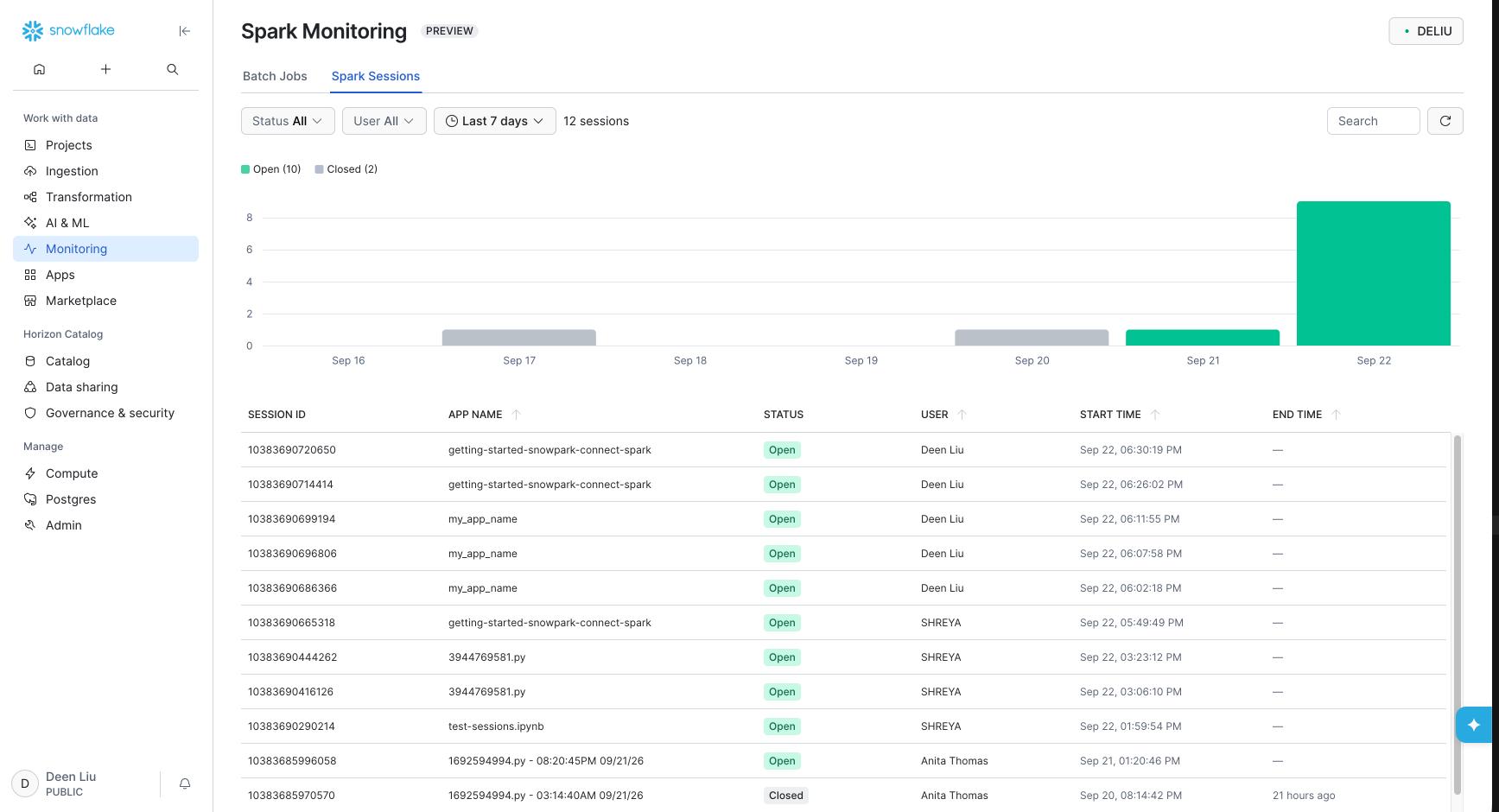Open Data sharing in the sidebar
This screenshot has height=812, width=1499.
coord(105,387)
